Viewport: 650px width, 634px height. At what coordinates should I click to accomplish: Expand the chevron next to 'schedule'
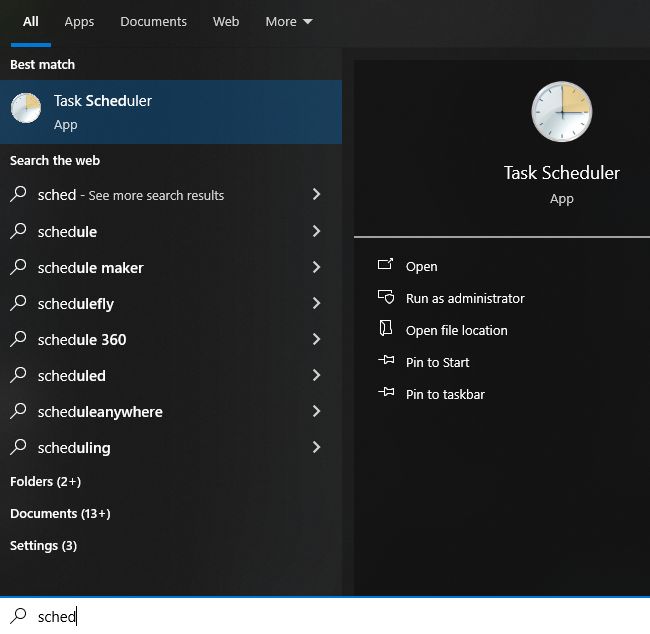pos(316,231)
